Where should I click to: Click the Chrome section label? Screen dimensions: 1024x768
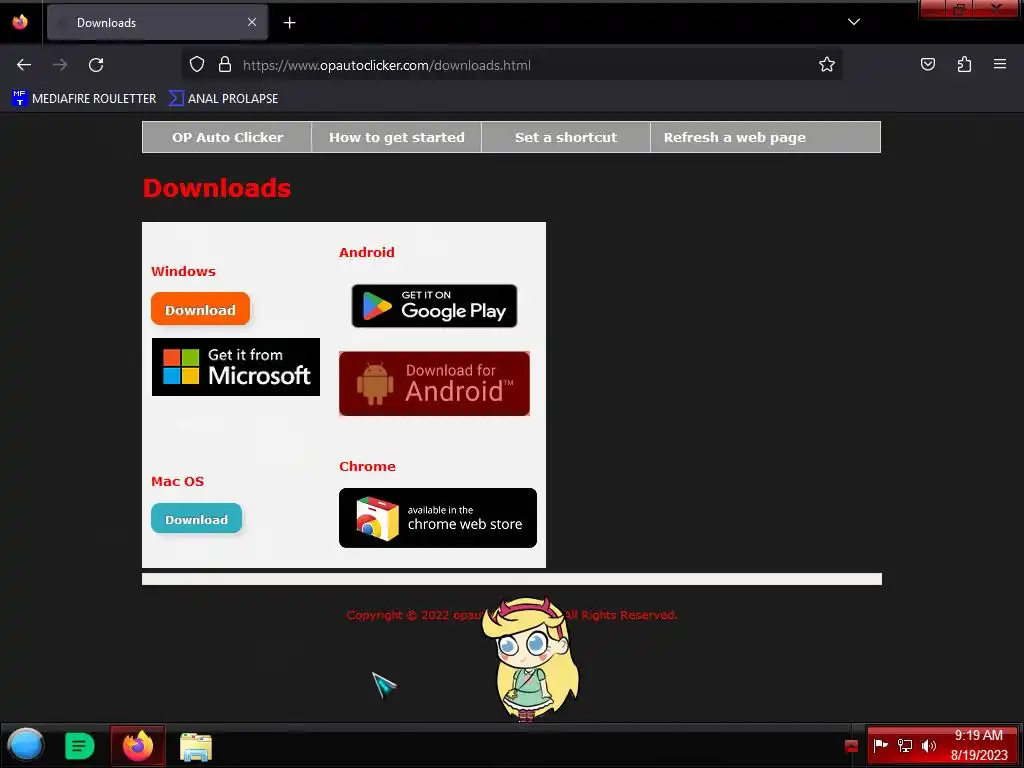click(367, 466)
